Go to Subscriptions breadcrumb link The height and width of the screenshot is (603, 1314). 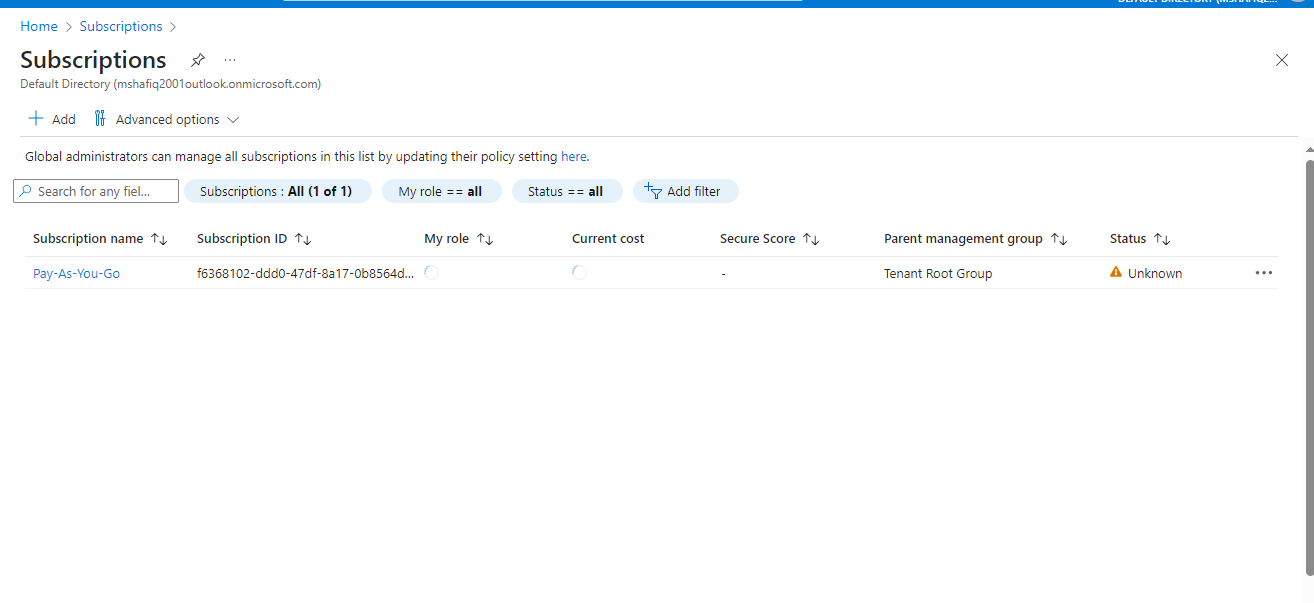[x=121, y=26]
